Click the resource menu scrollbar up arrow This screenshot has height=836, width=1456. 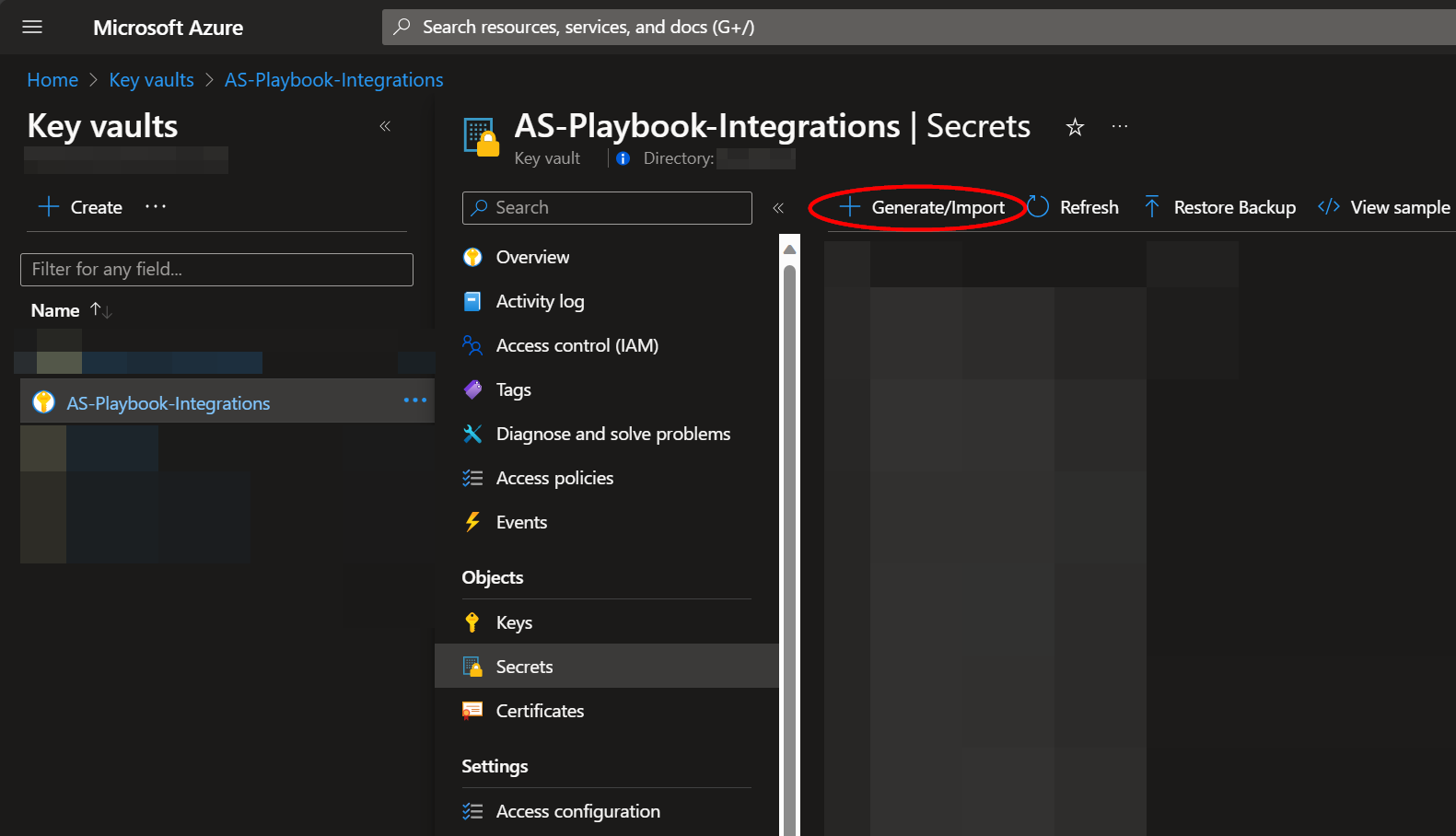tap(789, 249)
